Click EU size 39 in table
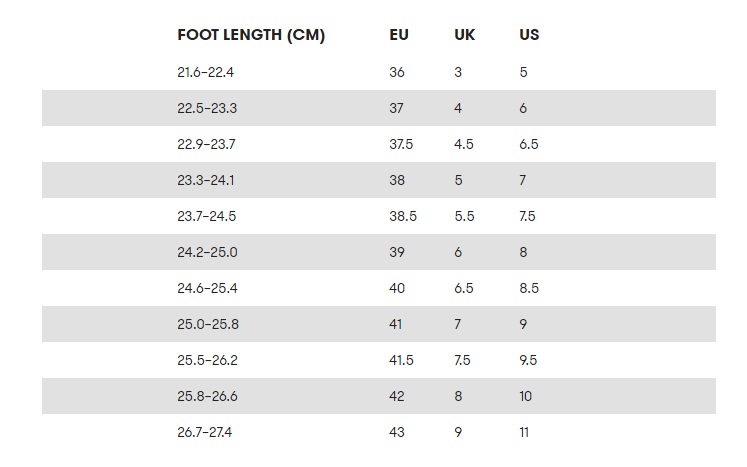The image size is (747, 467). click(x=397, y=253)
